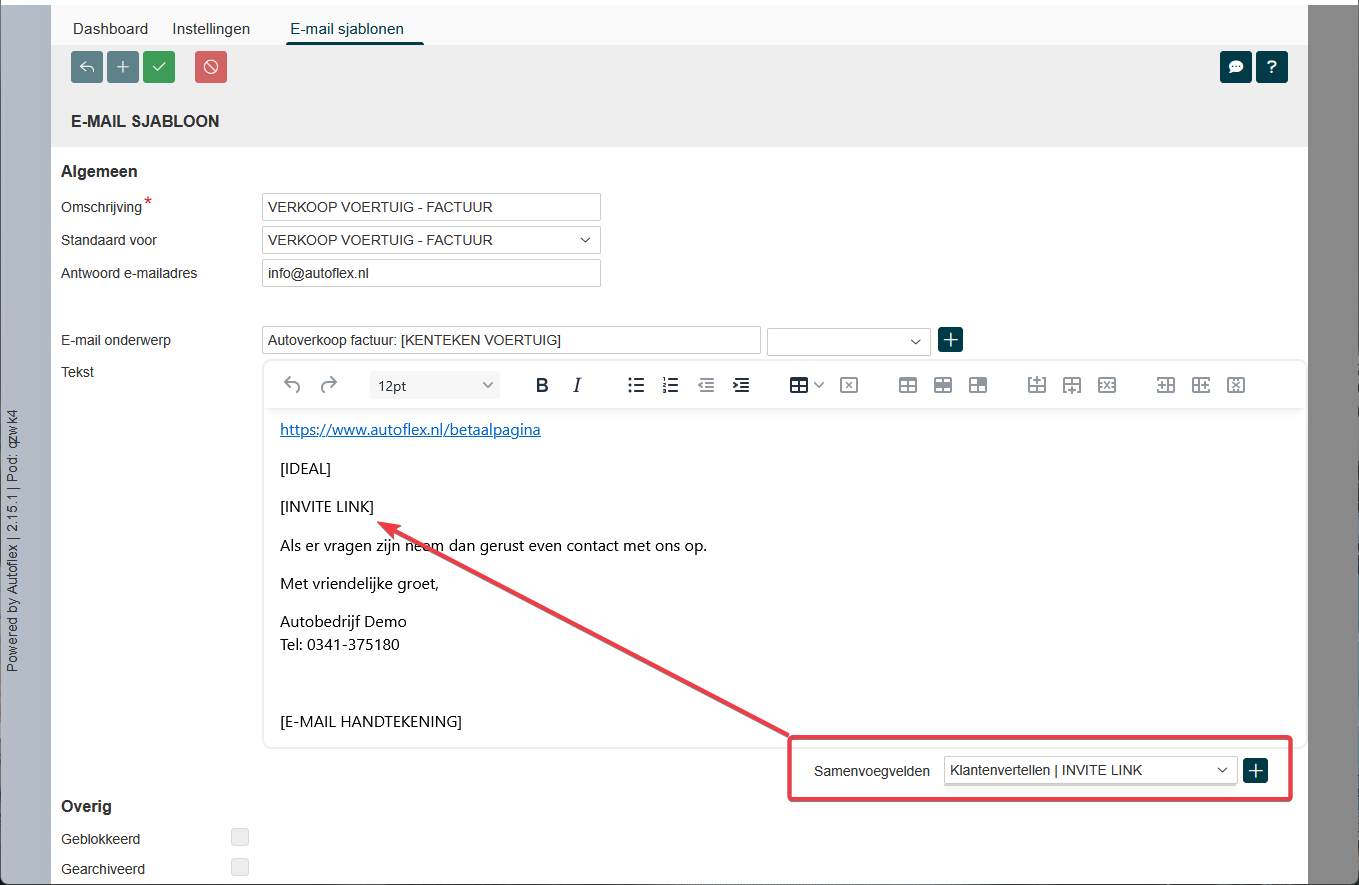The width and height of the screenshot is (1359, 885).
Task: Switch to the Dashboard tab
Action: (x=110, y=29)
